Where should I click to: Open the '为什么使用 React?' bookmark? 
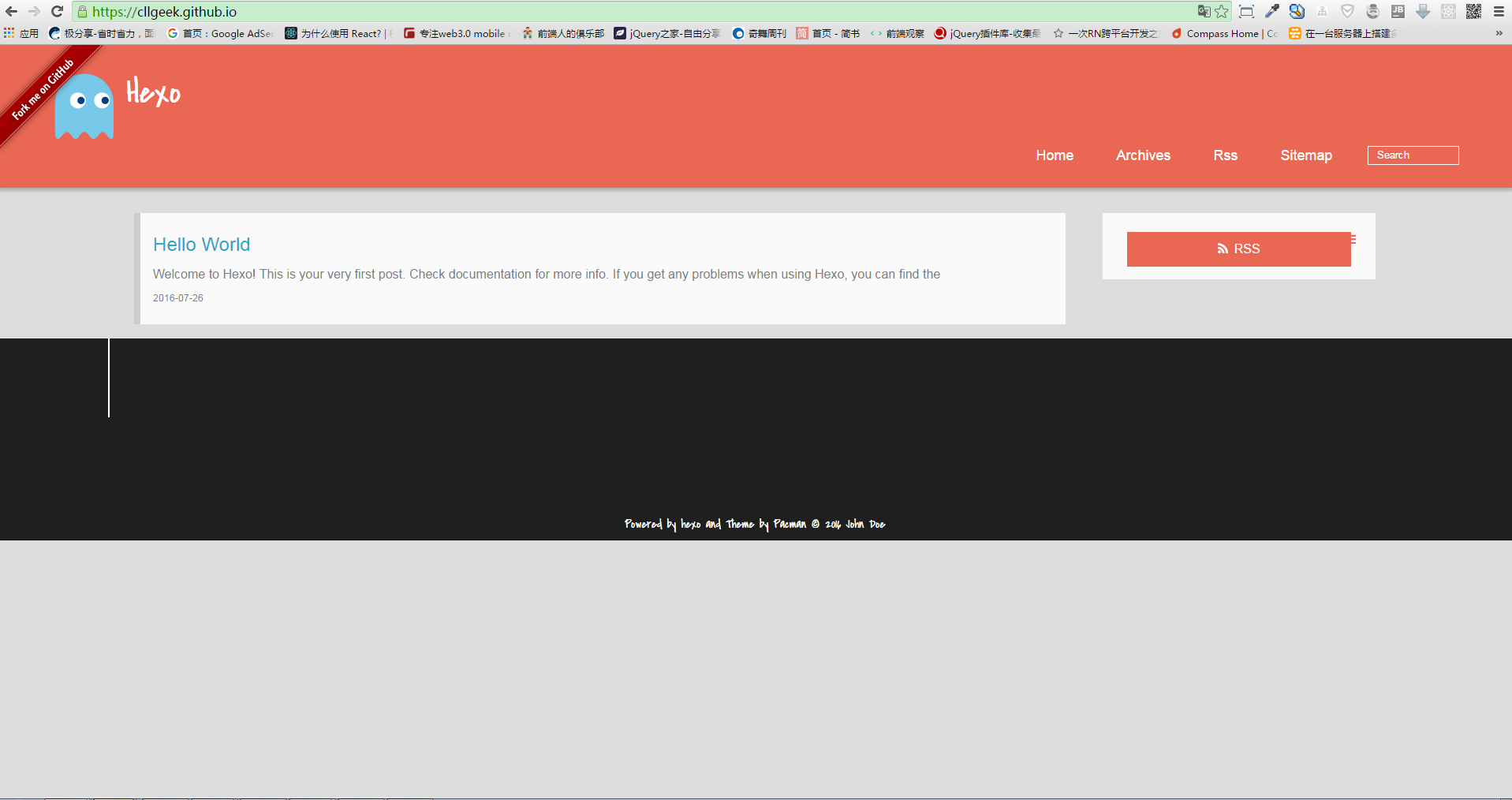[x=338, y=33]
